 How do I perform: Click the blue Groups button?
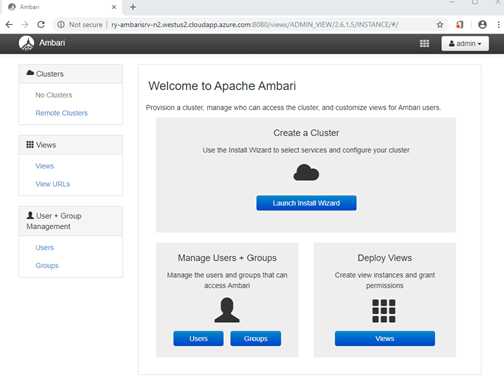click(256, 339)
